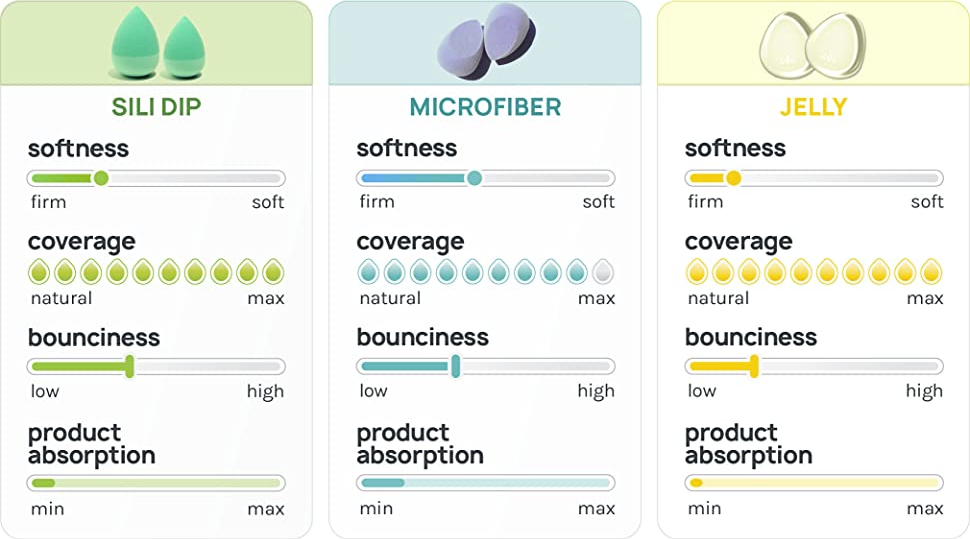Click the last yellow Jelly coverage droplet
The width and height of the screenshot is (970, 539).
930,272
